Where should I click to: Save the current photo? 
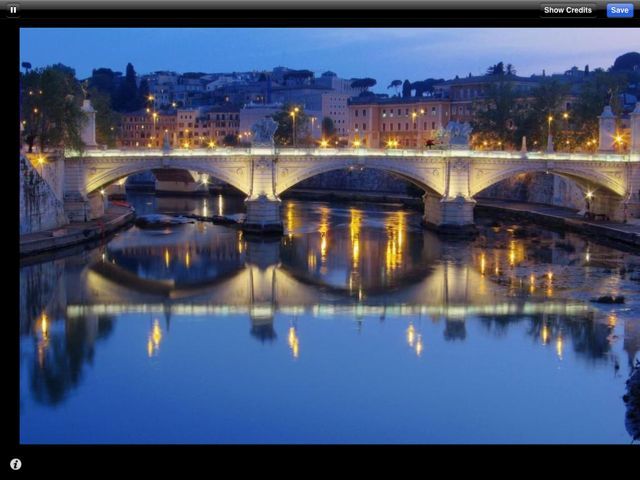pyautogui.click(x=620, y=10)
